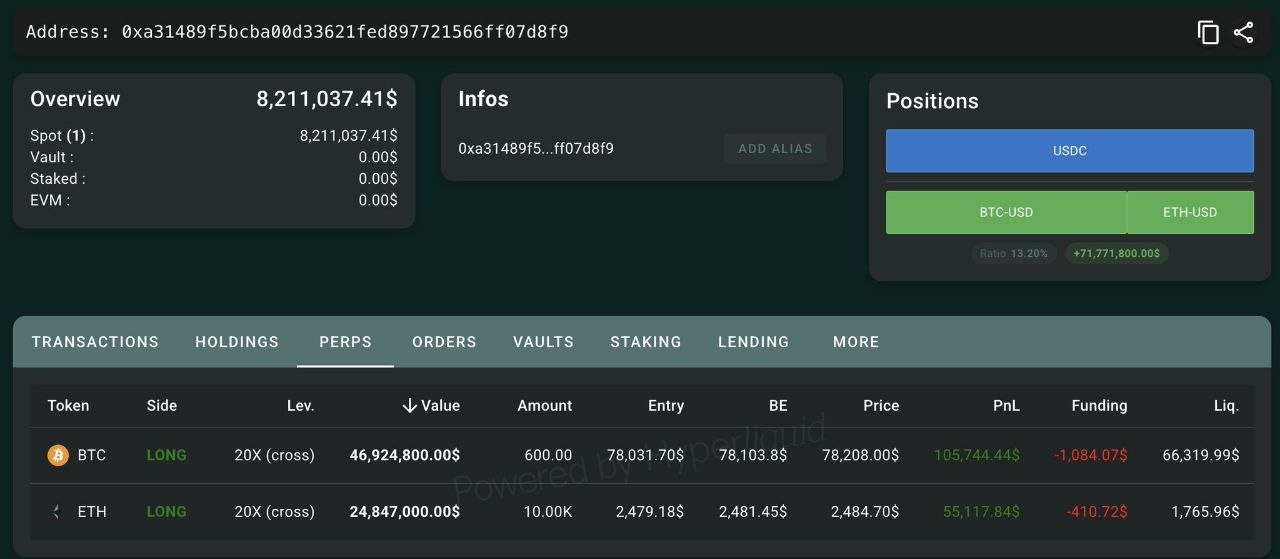The height and width of the screenshot is (559, 1280).
Task: Click the Spot (1) label
Action: click(62, 135)
